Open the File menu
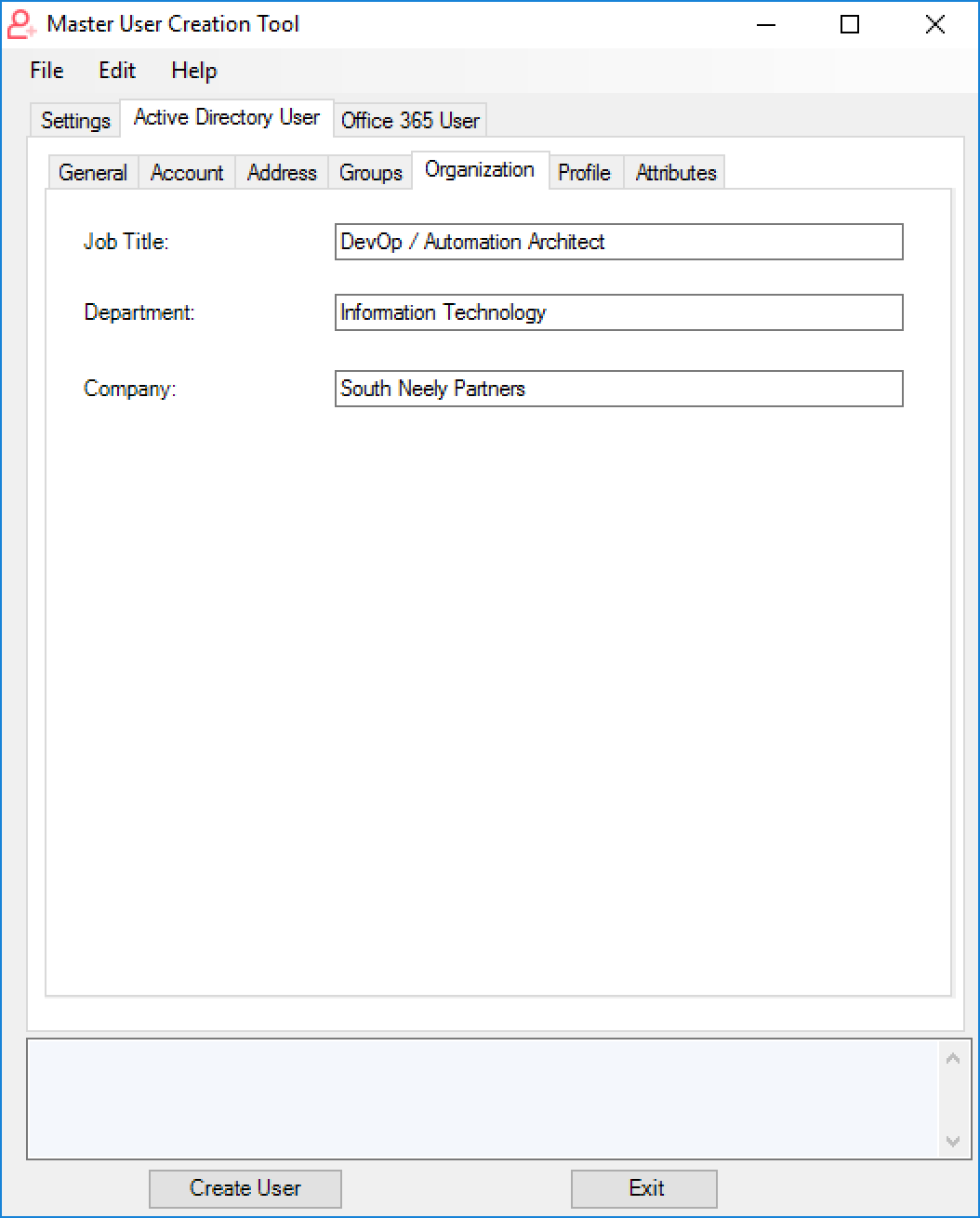The image size is (980, 1218). click(x=46, y=71)
